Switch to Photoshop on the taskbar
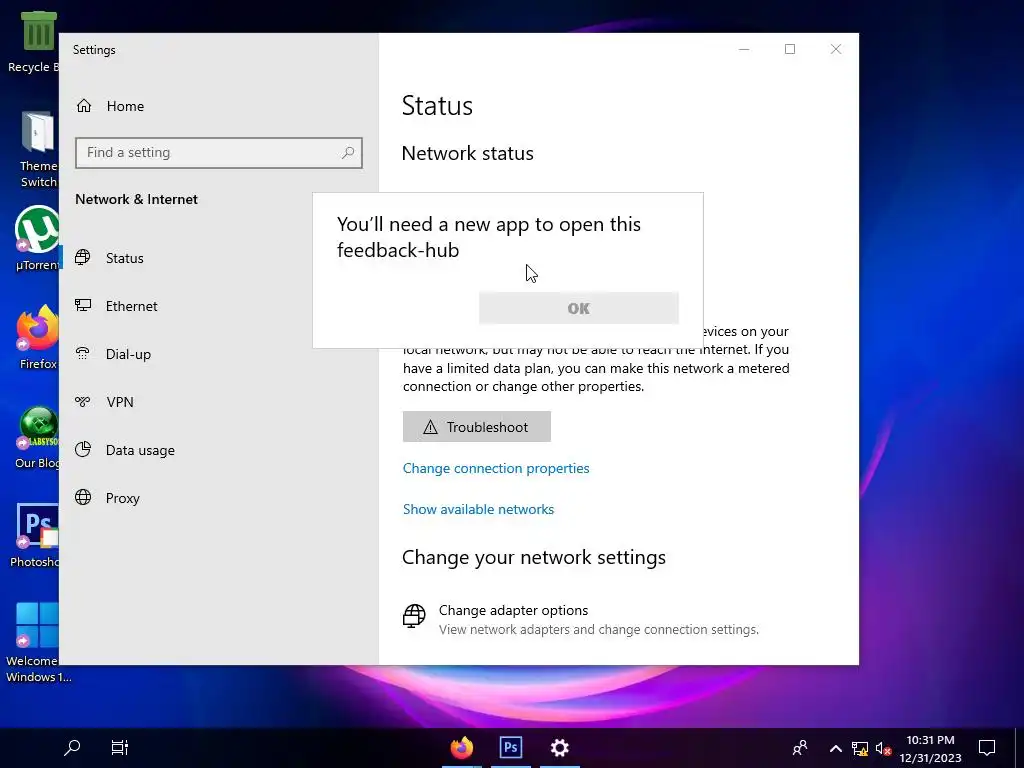Image resolution: width=1024 pixels, height=768 pixels. 511,747
